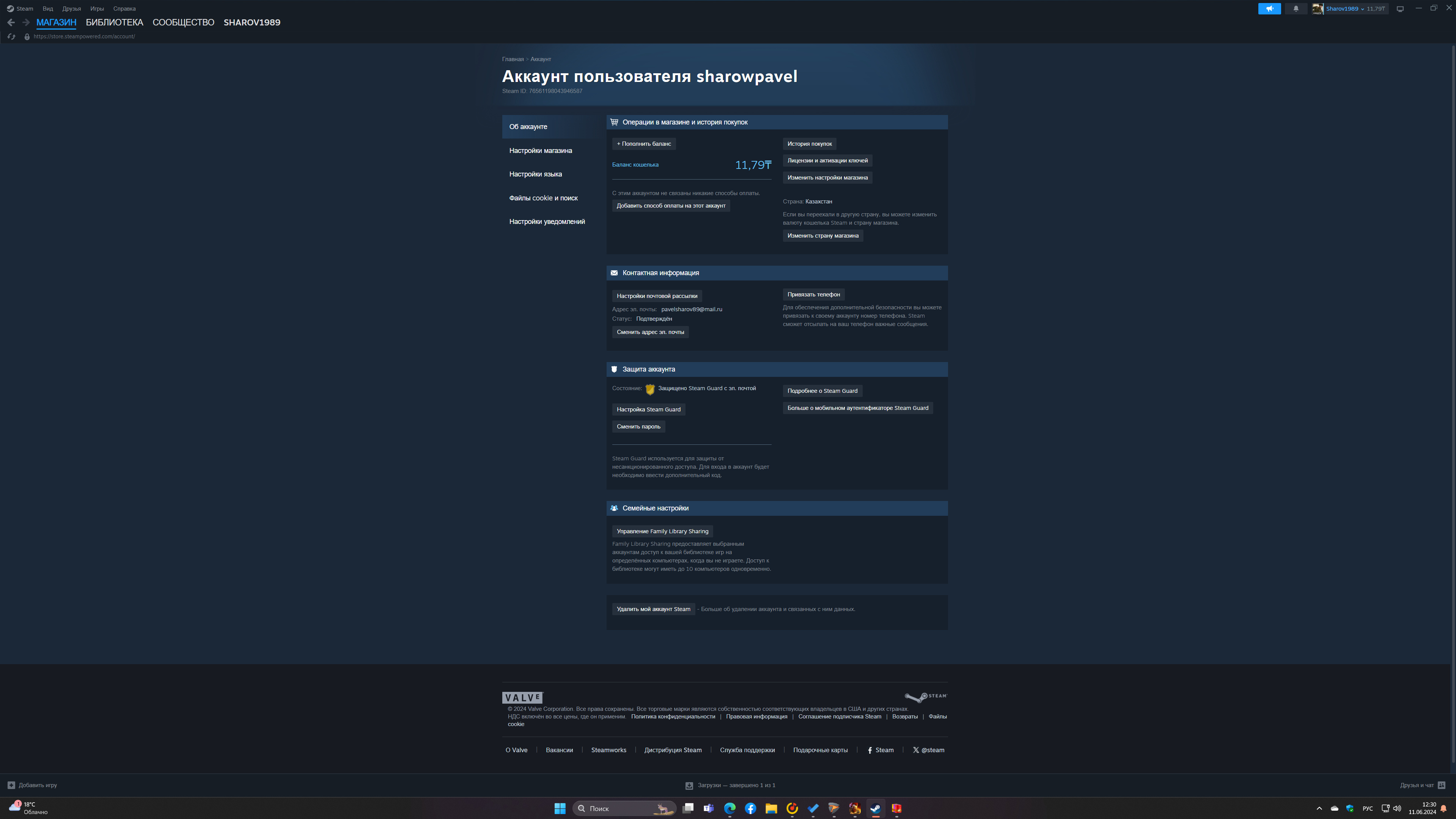Open Microsoft Edge from taskbar

(730, 809)
